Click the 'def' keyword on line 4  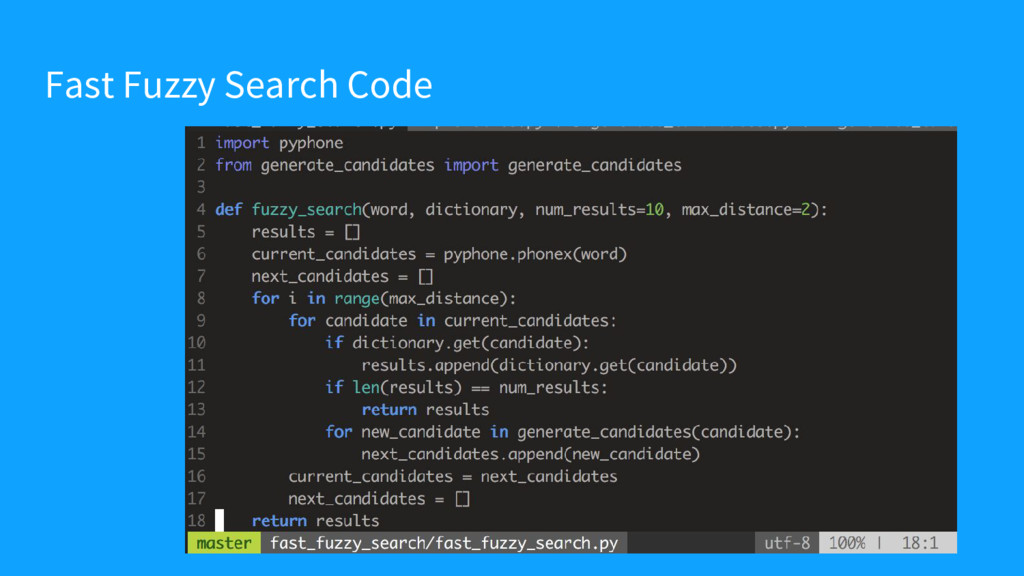(x=229, y=210)
